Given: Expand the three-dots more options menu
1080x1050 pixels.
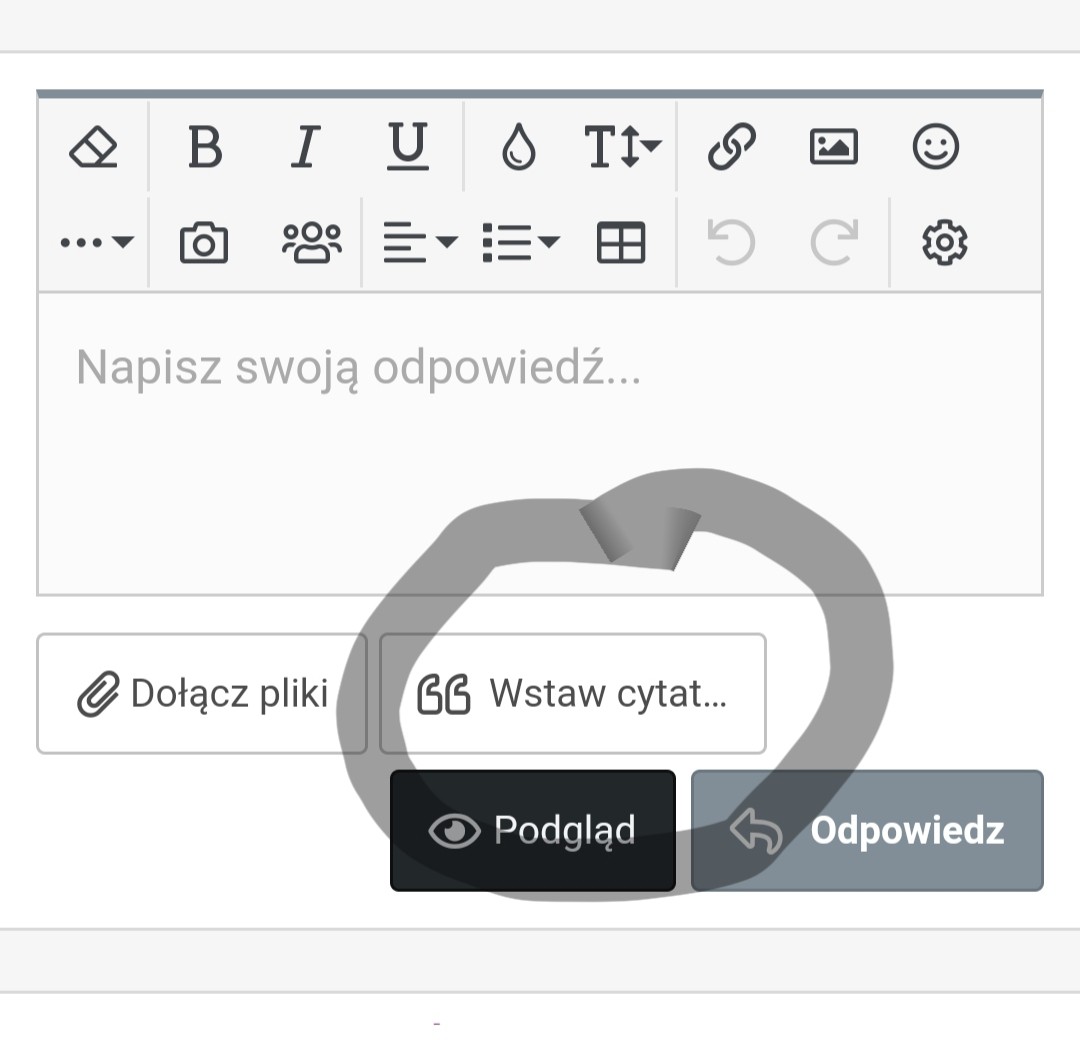Looking at the screenshot, I should (x=96, y=242).
